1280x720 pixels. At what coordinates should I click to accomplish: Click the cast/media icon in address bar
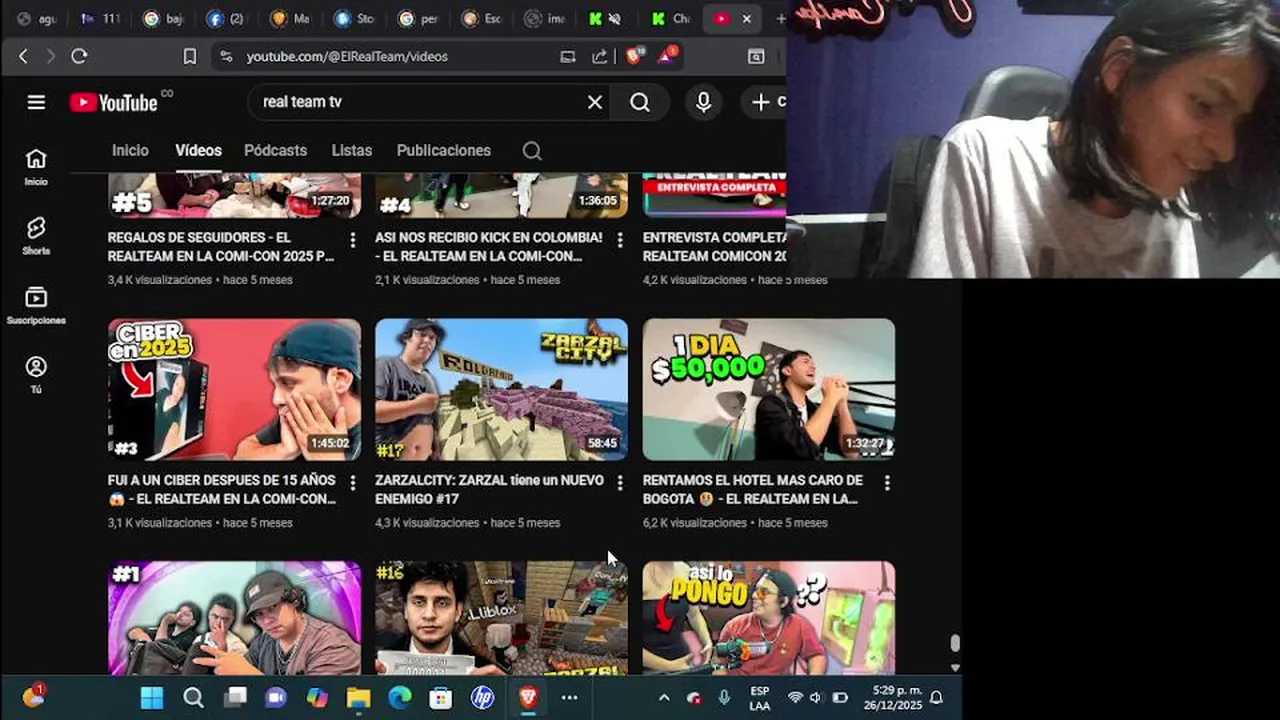(x=568, y=57)
